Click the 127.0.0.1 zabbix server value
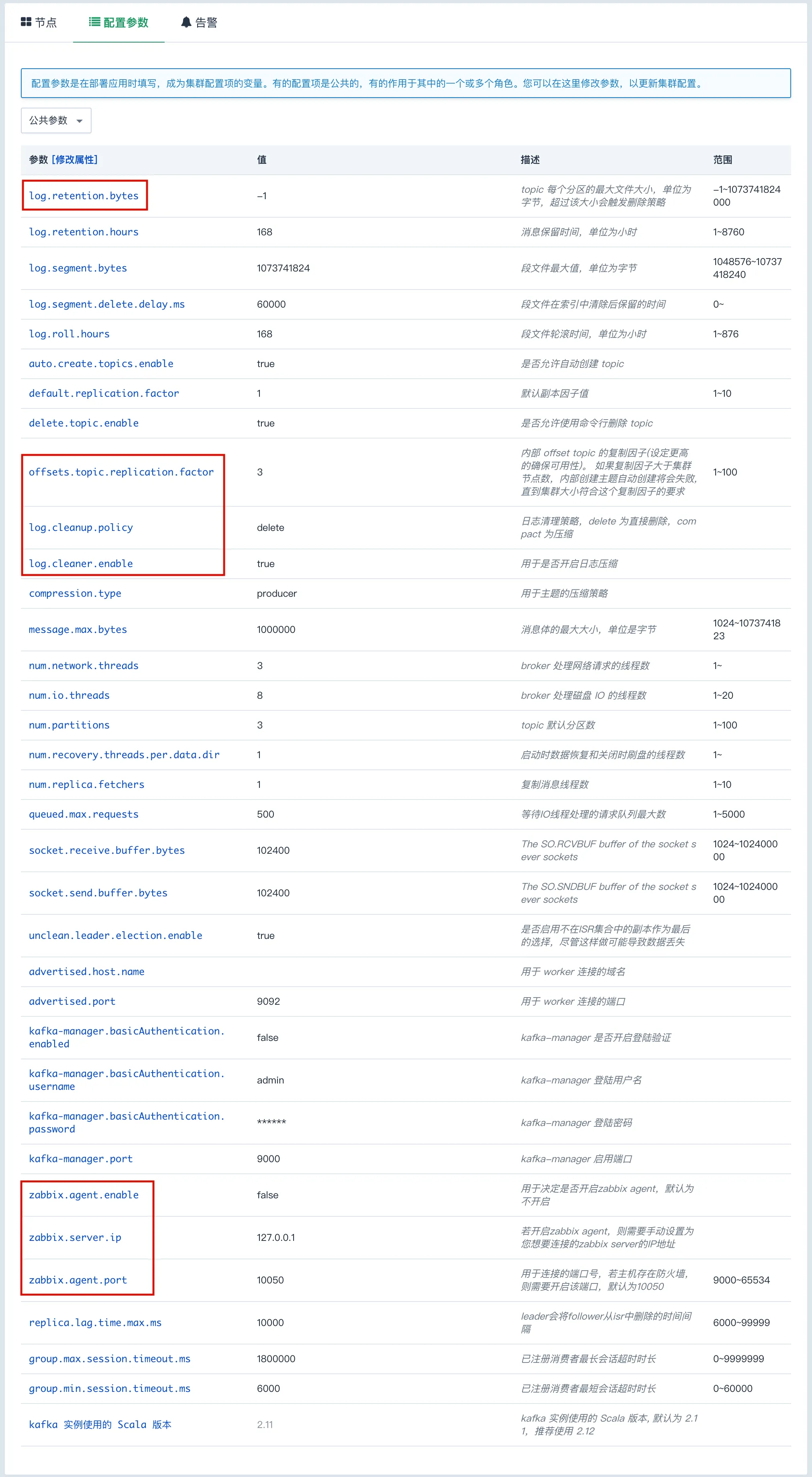 276,1237
